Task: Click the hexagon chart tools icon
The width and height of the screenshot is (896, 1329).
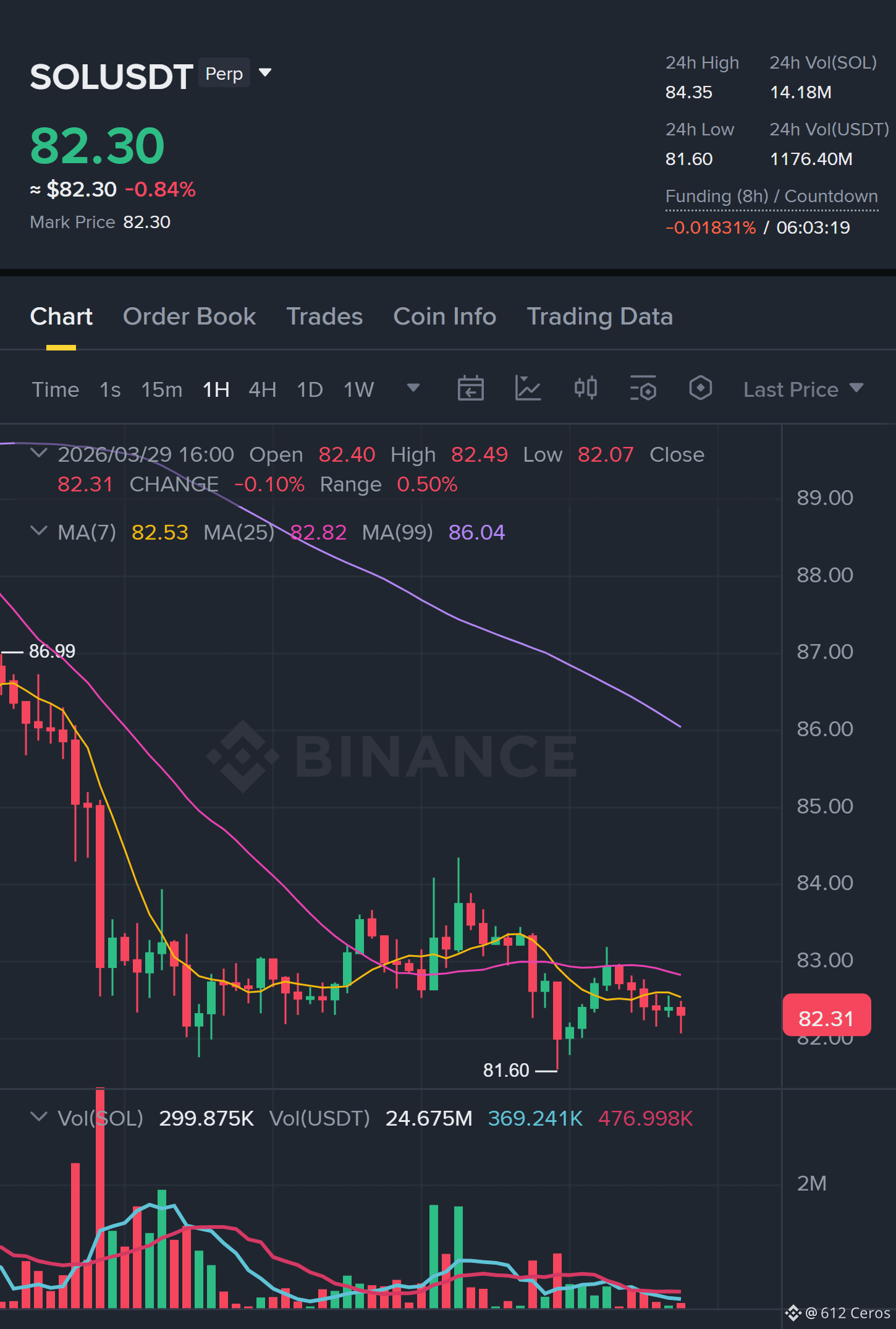Action: pyautogui.click(x=700, y=388)
